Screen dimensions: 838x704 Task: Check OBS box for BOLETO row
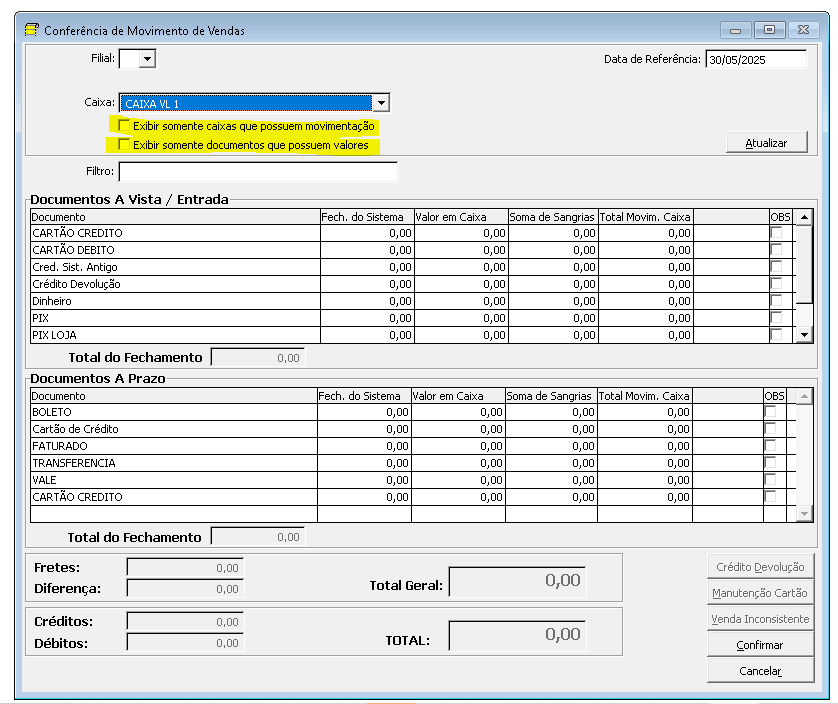(x=770, y=412)
